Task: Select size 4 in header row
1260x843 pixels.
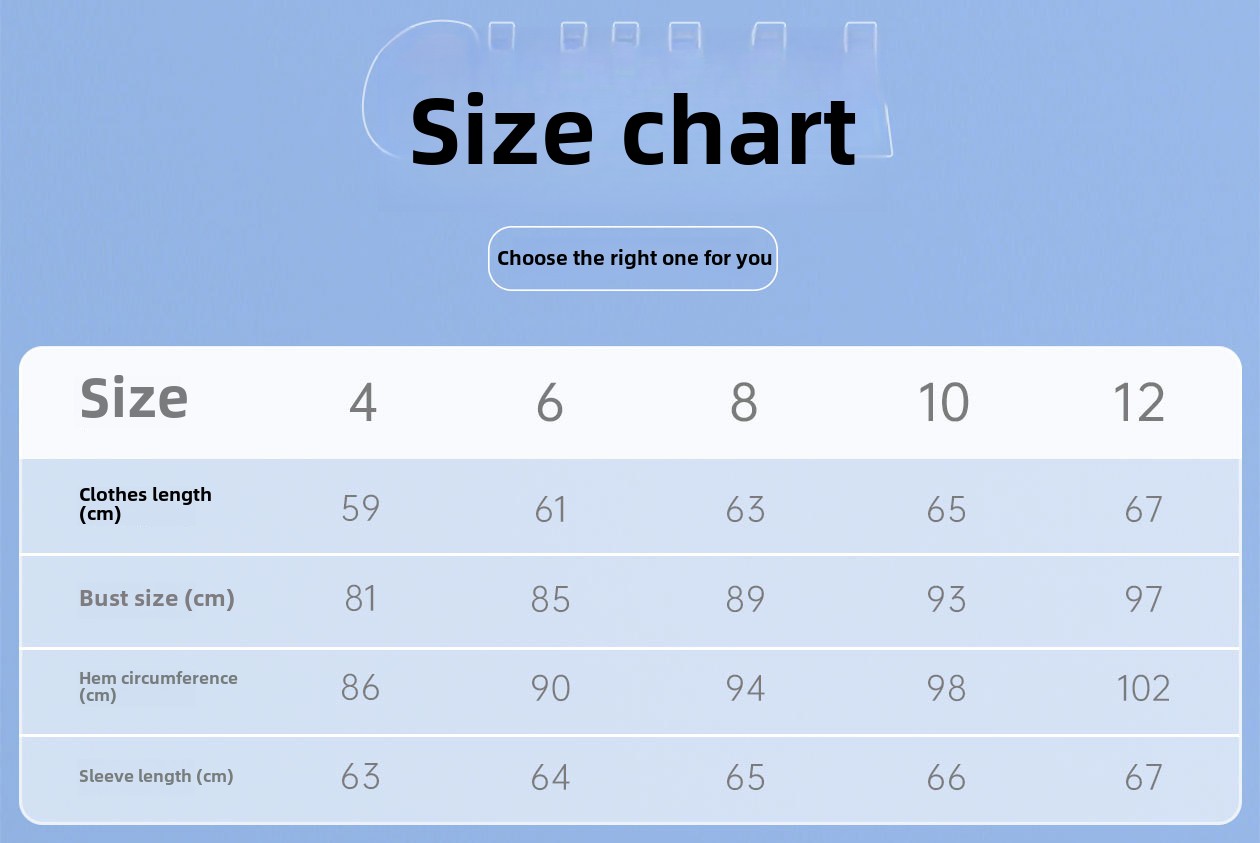Action: (362, 403)
